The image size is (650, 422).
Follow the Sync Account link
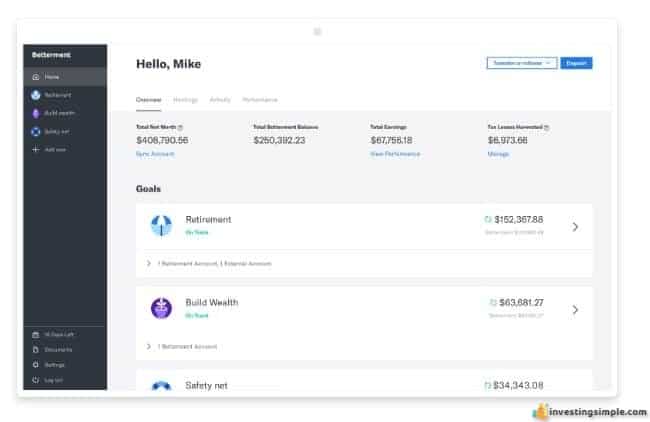(x=155, y=154)
